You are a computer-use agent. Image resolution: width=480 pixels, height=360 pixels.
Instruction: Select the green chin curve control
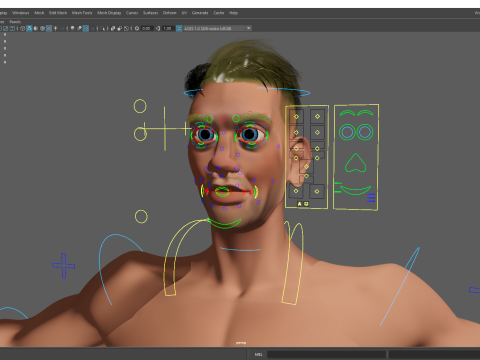(x=224, y=223)
